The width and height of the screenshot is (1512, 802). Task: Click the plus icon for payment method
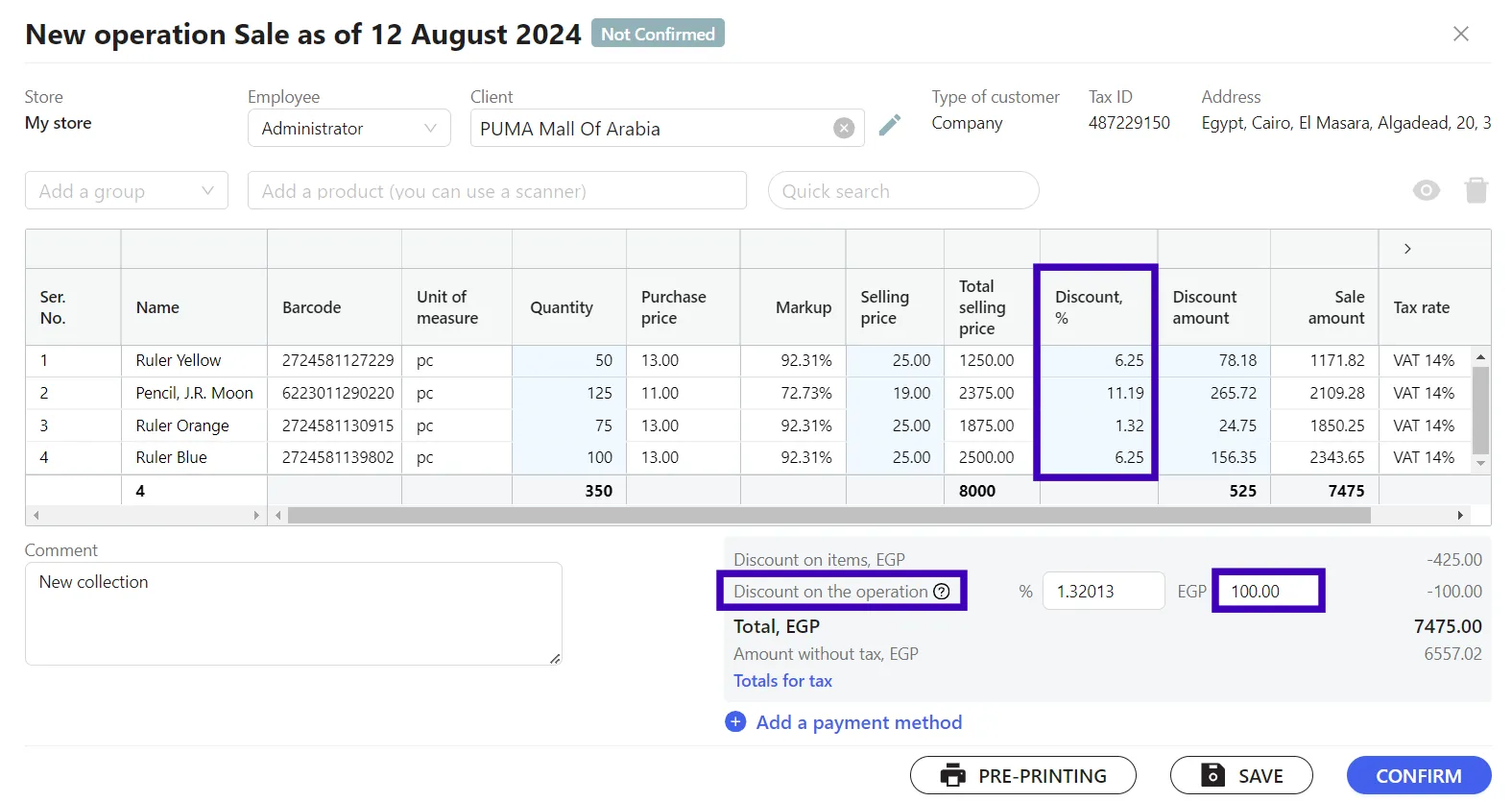(x=735, y=721)
